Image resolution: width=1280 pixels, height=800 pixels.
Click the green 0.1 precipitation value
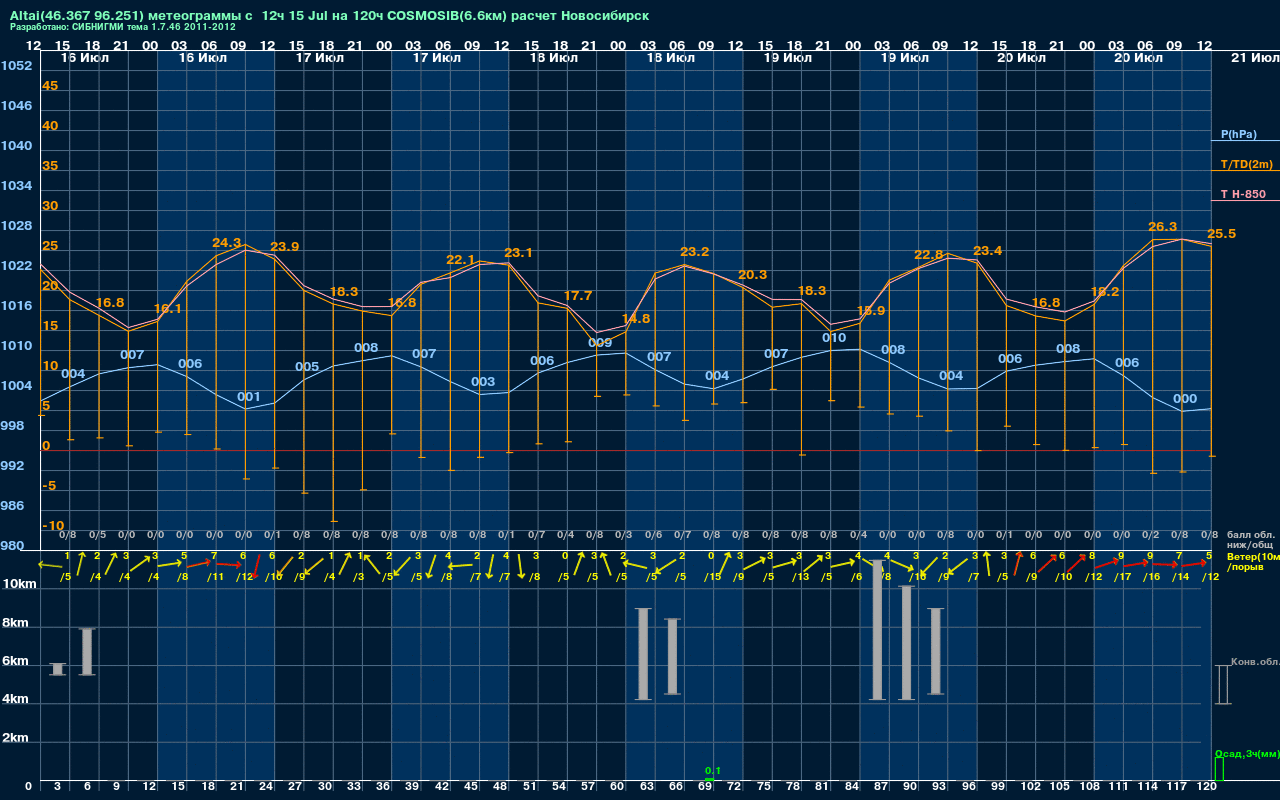pos(713,771)
